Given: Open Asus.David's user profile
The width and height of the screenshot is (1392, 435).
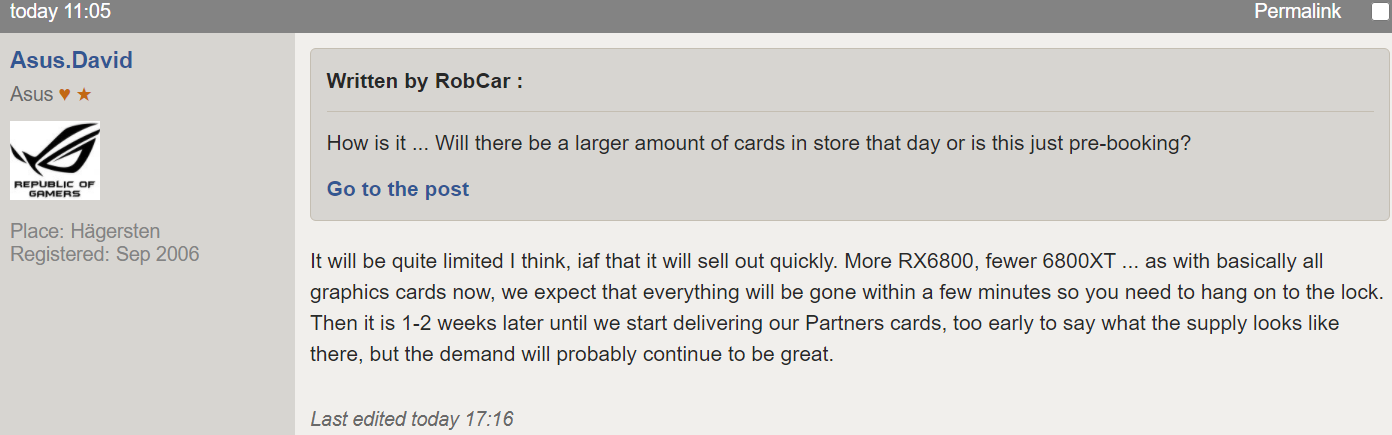Looking at the screenshot, I should click(71, 60).
